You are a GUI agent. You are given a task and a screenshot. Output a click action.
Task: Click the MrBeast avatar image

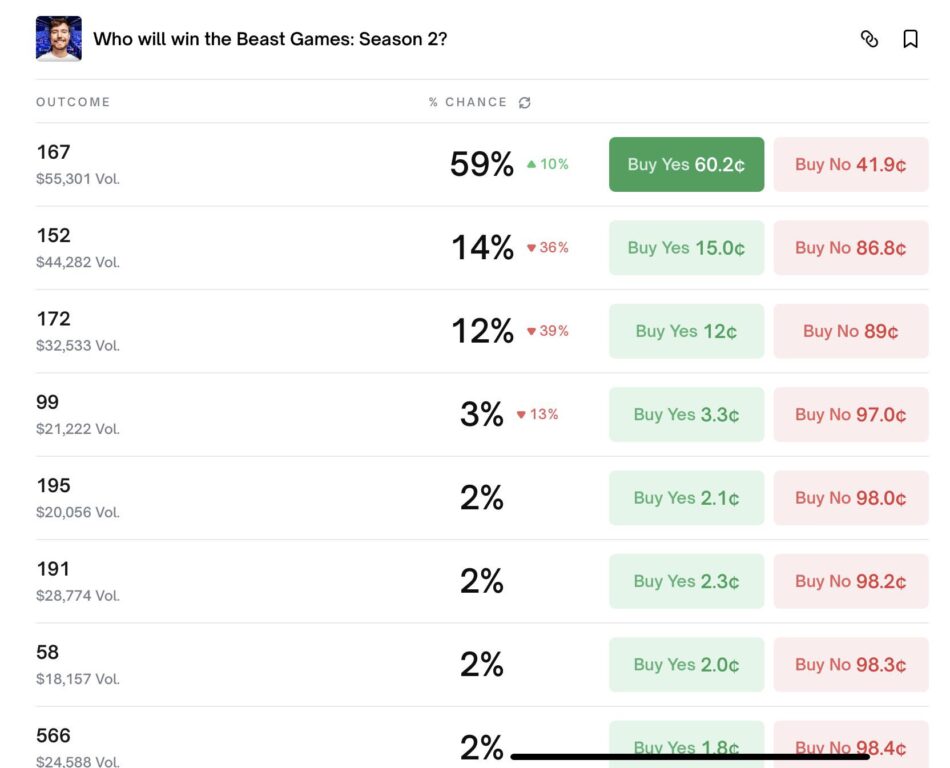57,39
